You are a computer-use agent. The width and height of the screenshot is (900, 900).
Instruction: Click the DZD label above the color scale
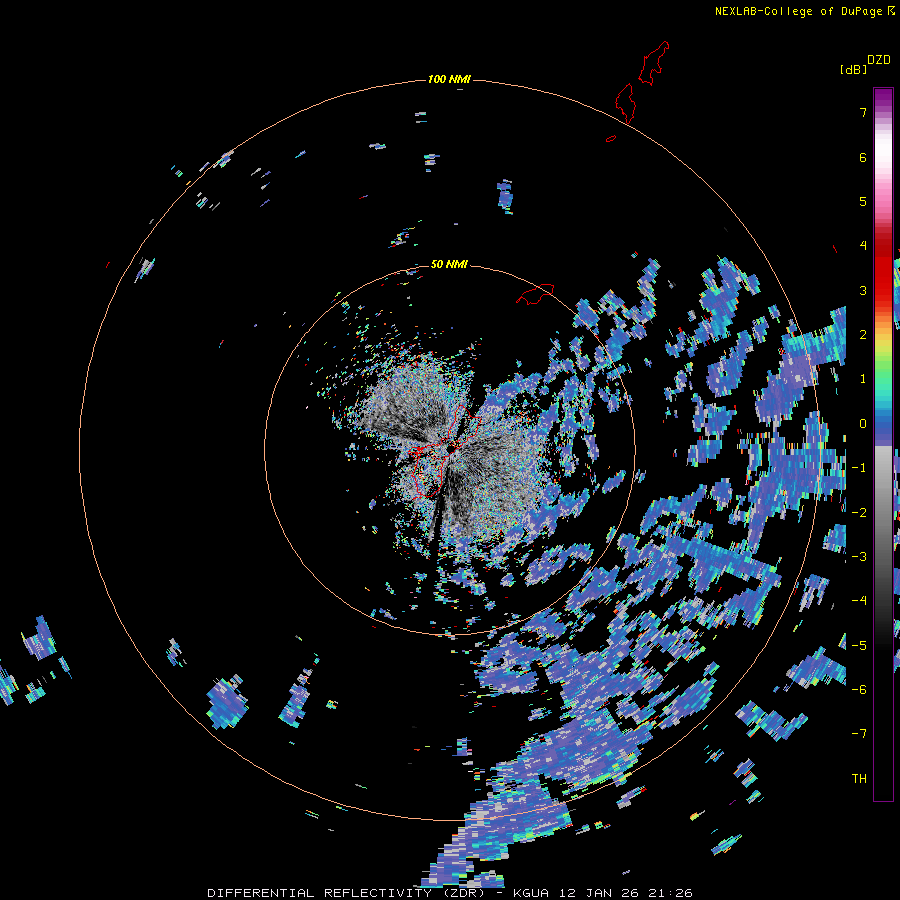(878, 60)
